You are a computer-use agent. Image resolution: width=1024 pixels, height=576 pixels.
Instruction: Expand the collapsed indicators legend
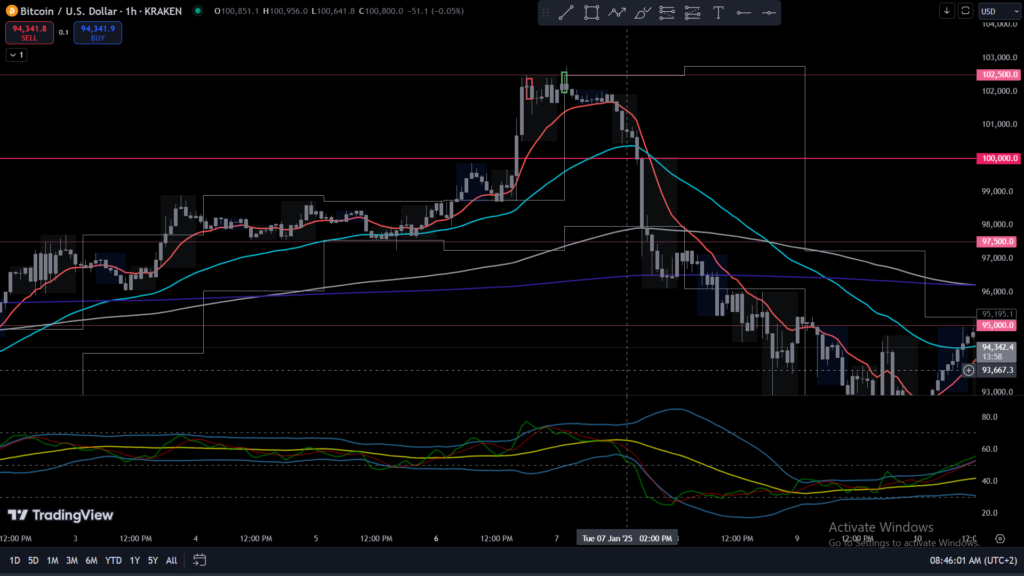pos(15,55)
